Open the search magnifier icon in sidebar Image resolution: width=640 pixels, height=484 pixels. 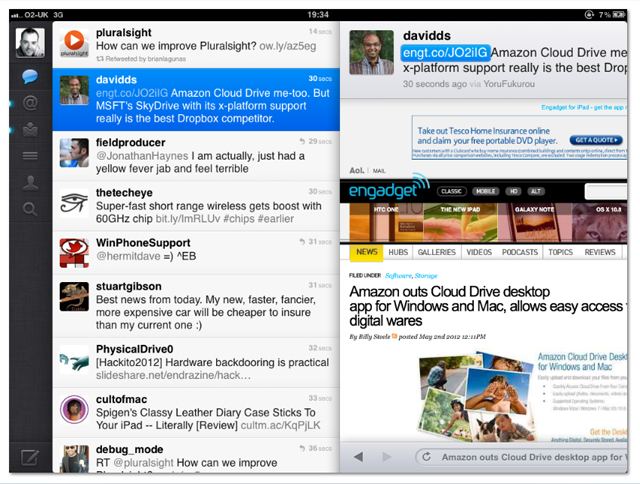30,209
